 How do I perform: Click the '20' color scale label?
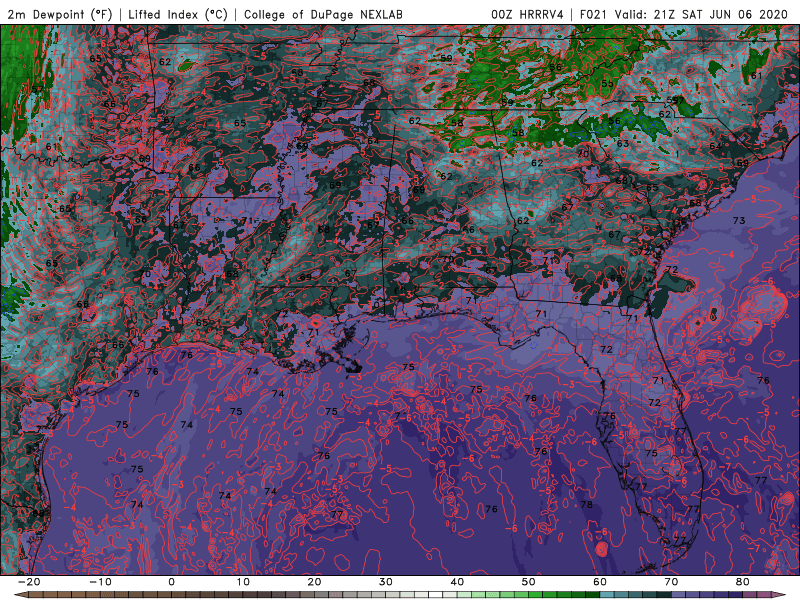314,582
